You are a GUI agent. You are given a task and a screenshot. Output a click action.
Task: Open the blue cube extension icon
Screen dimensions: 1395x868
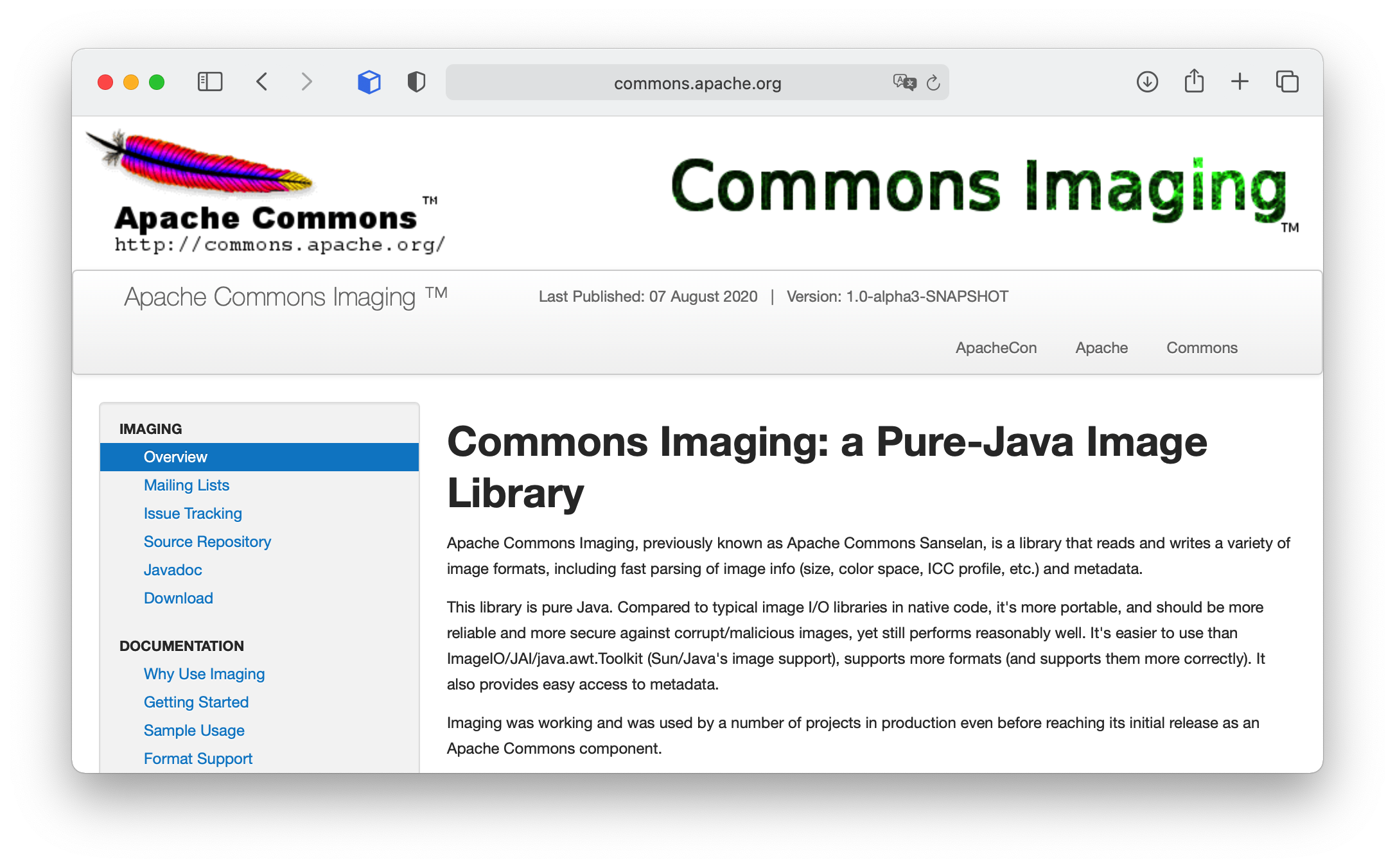click(369, 82)
